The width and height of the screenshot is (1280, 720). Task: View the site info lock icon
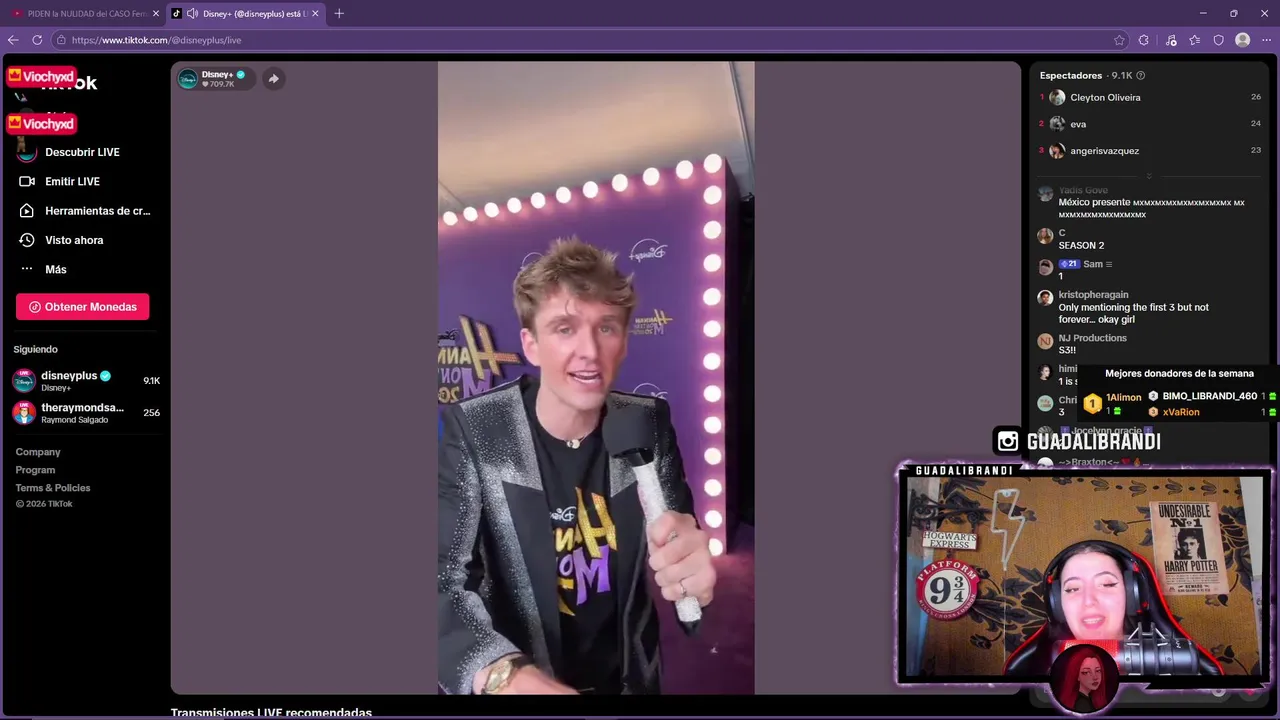coord(61,40)
